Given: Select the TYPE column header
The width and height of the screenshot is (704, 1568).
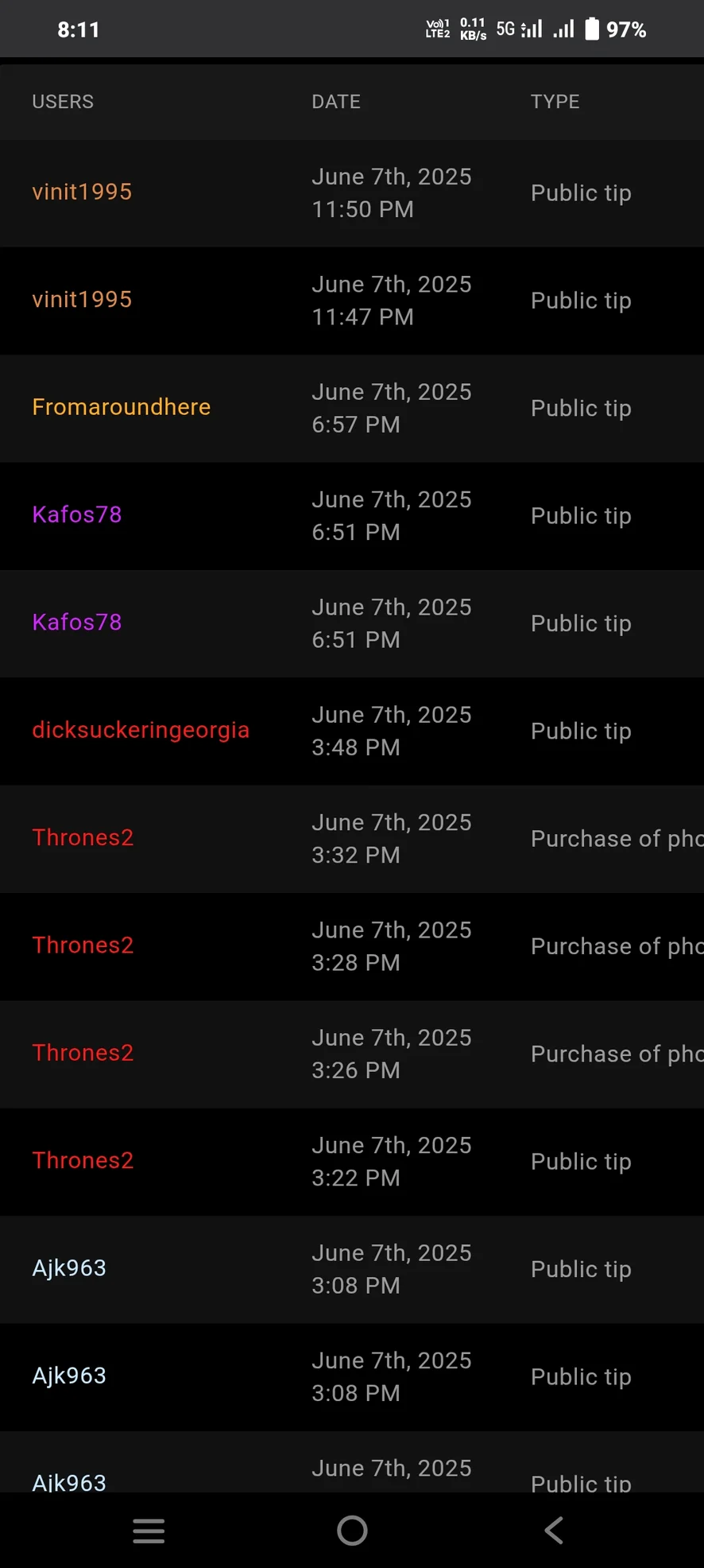Looking at the screenshot, I should [x=555, y=102].
